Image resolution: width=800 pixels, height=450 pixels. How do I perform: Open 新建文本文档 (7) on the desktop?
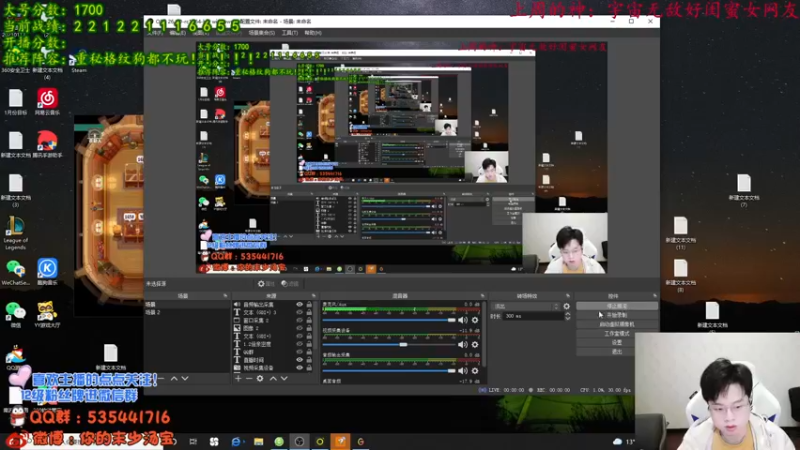(744, 190)
